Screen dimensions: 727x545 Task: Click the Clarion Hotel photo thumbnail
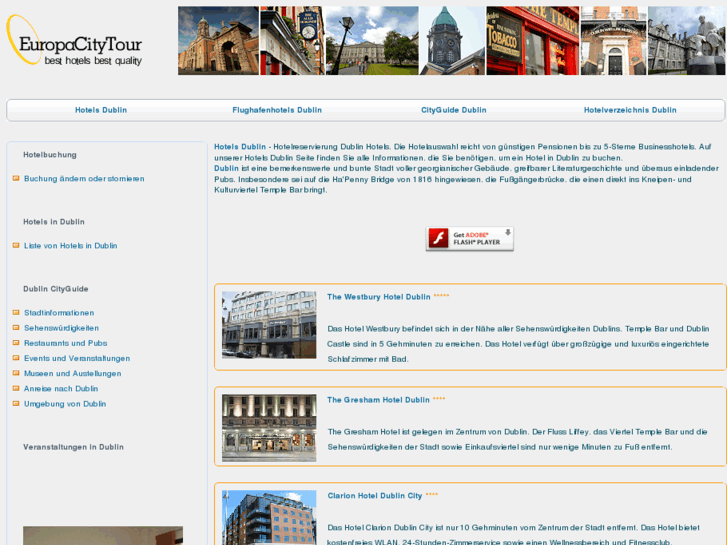click(269, 518)
